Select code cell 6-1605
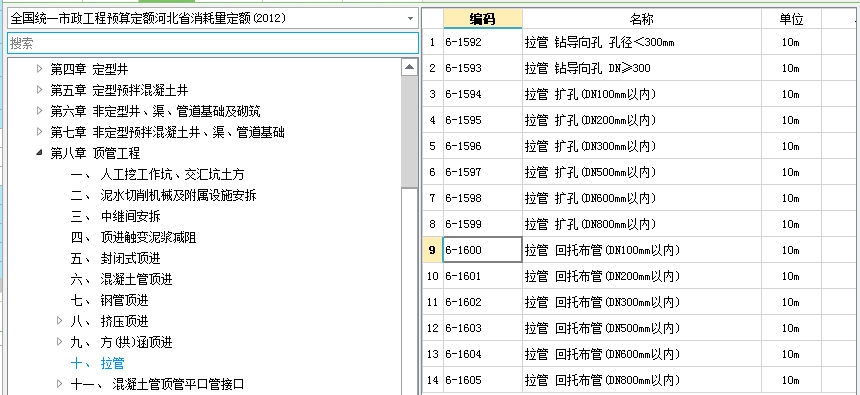This screenshot has height=395, width=860. coord(483,380)
